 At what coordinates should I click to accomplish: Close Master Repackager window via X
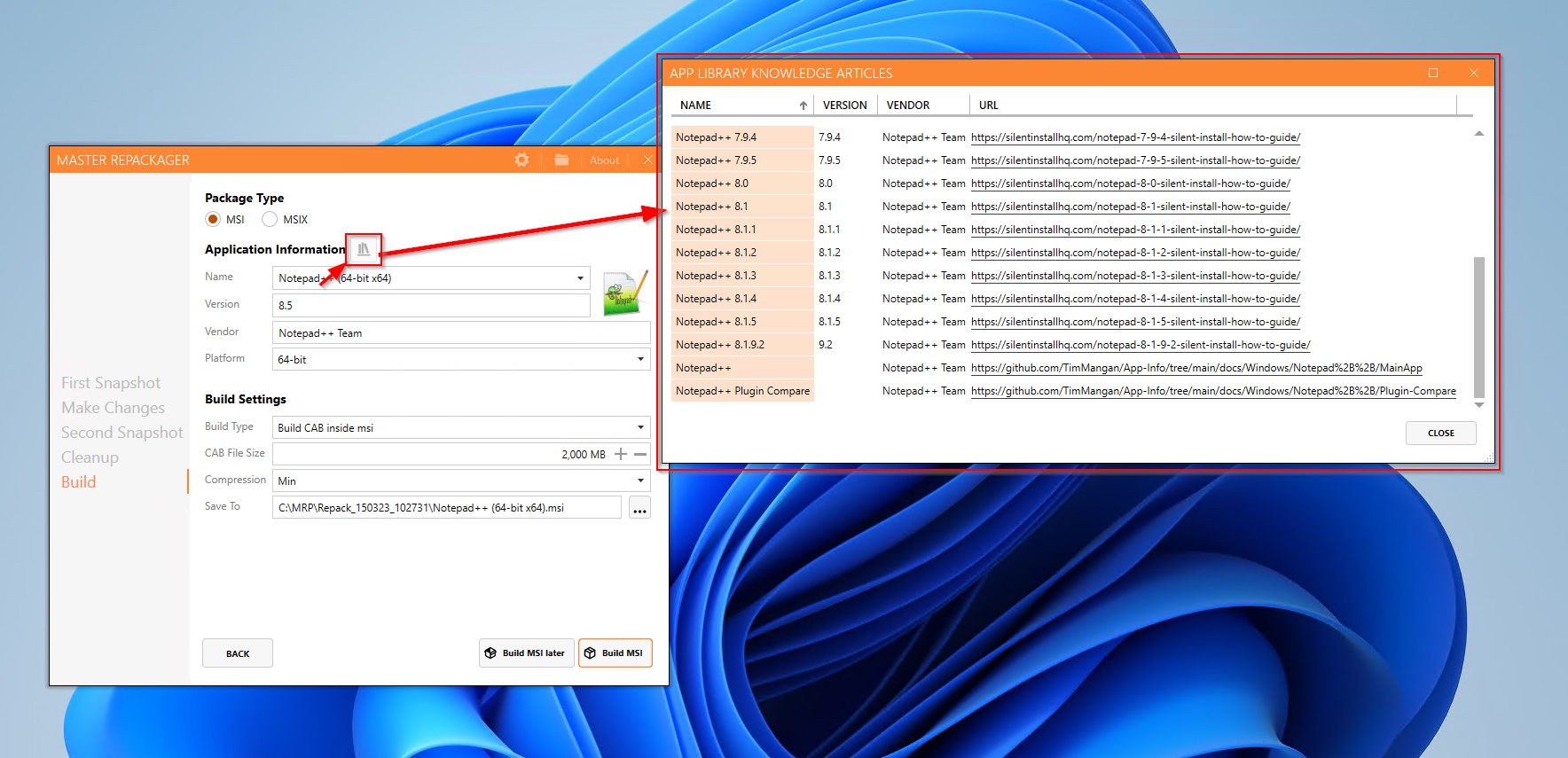coord(647,160)
